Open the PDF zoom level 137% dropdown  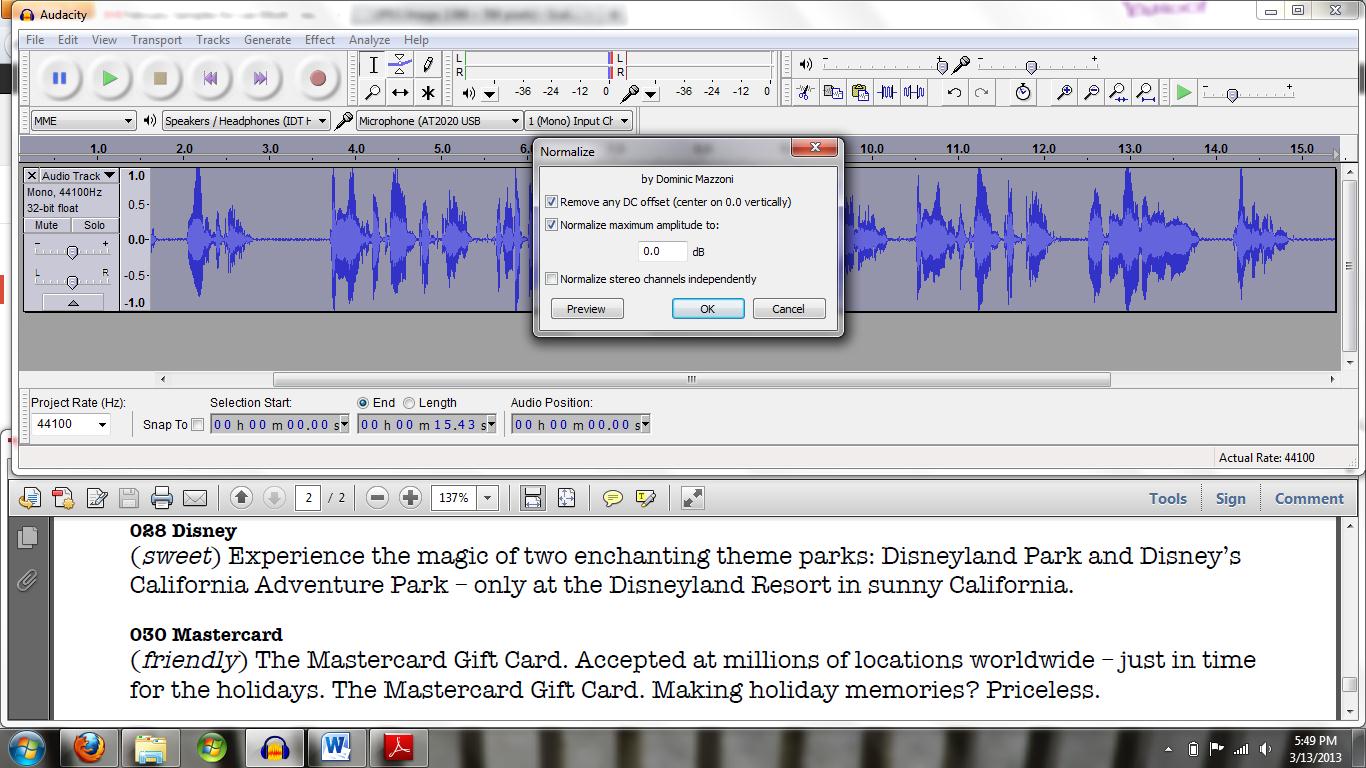487,498
